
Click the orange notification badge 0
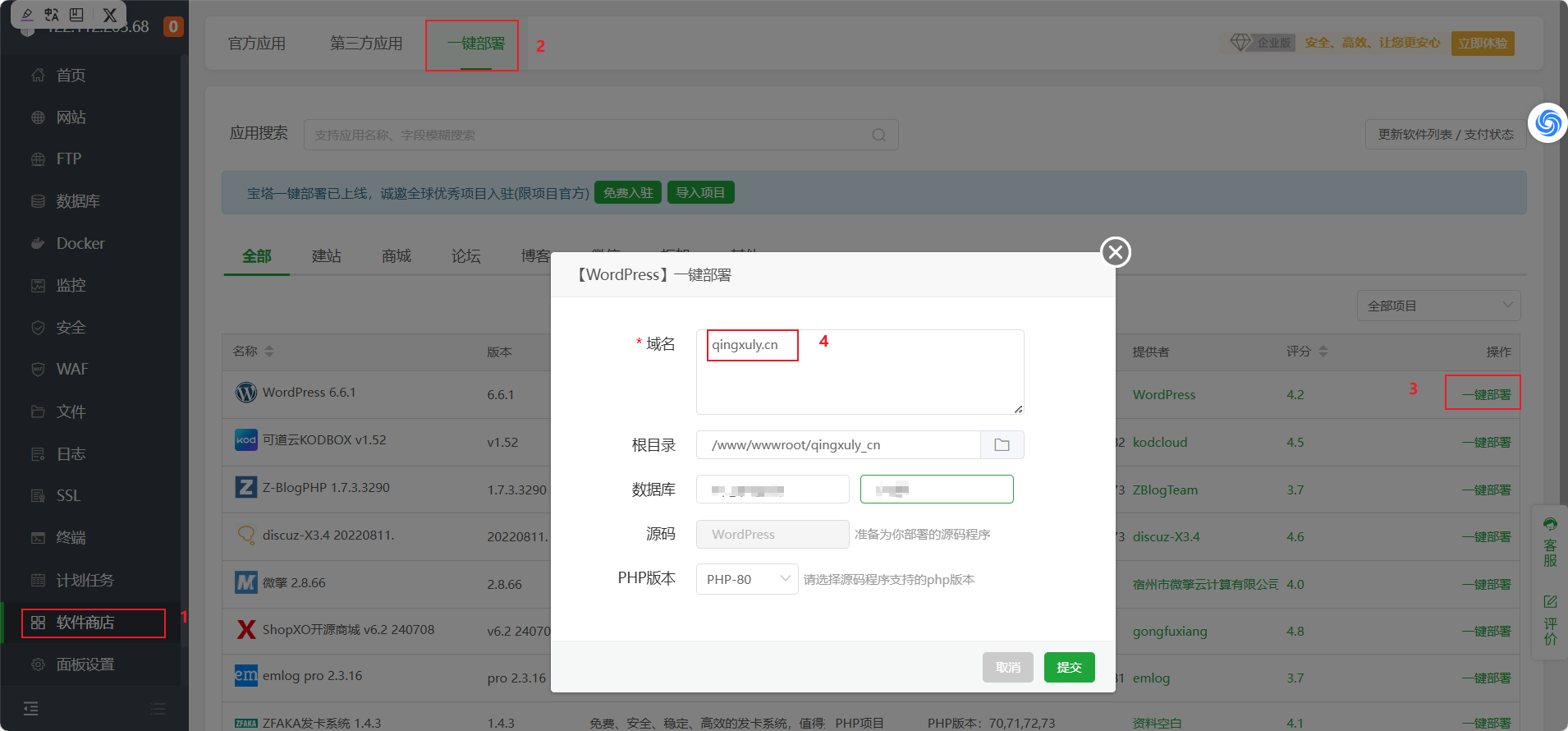pos(173,27)
